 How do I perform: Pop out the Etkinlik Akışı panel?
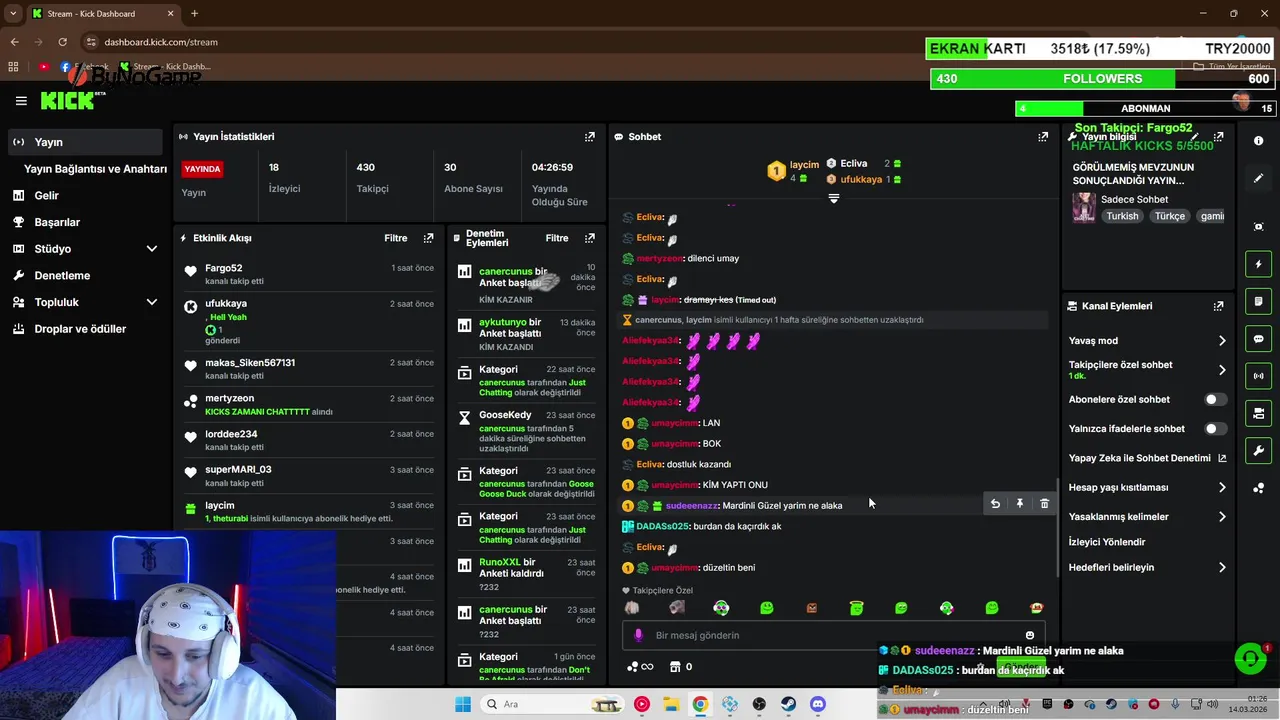[x=428, y=238]
